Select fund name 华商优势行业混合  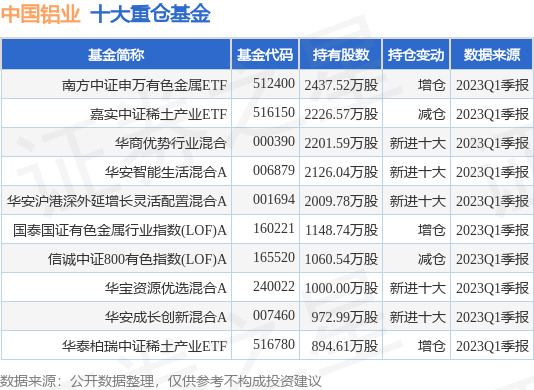[171, 143]
